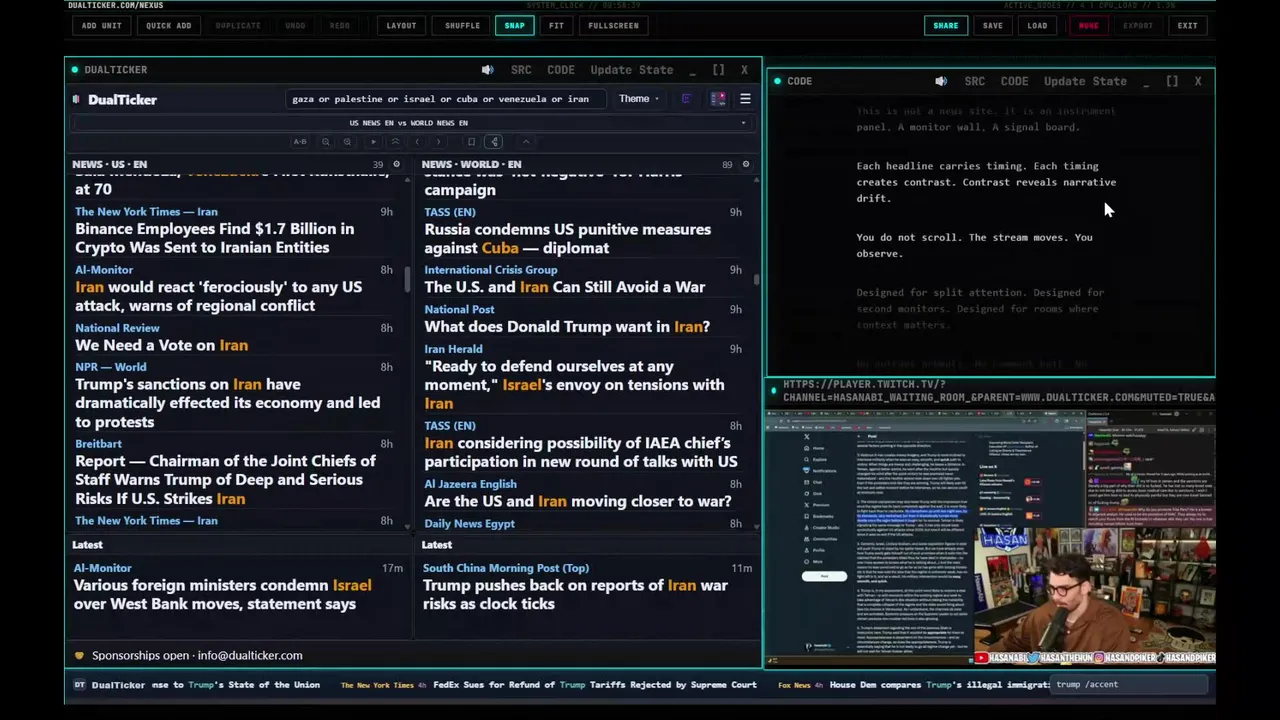Click the FedEx Sues for Refund ticker item
Image resolution: width=1280 pixels, height=720 pixels.
coord(594,685)
